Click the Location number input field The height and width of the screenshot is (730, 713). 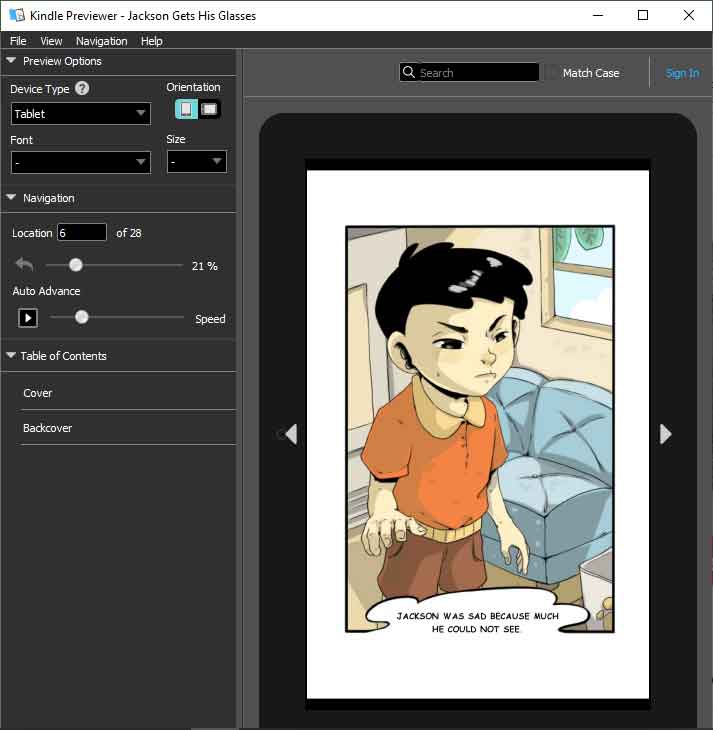[x=81, y=232]
